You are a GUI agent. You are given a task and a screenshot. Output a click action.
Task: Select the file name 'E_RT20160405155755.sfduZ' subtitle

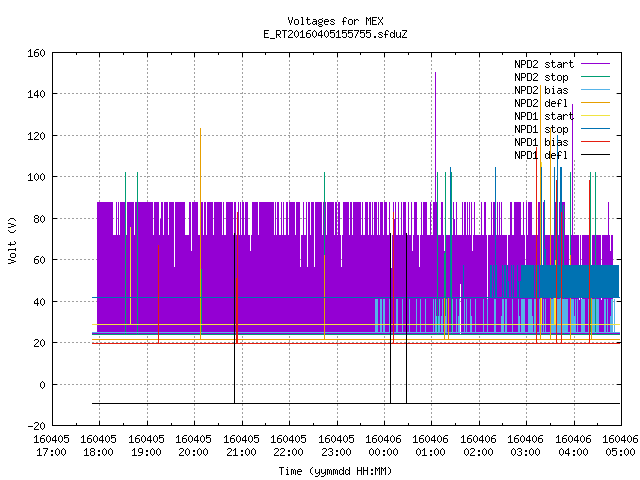coord(335,34)
